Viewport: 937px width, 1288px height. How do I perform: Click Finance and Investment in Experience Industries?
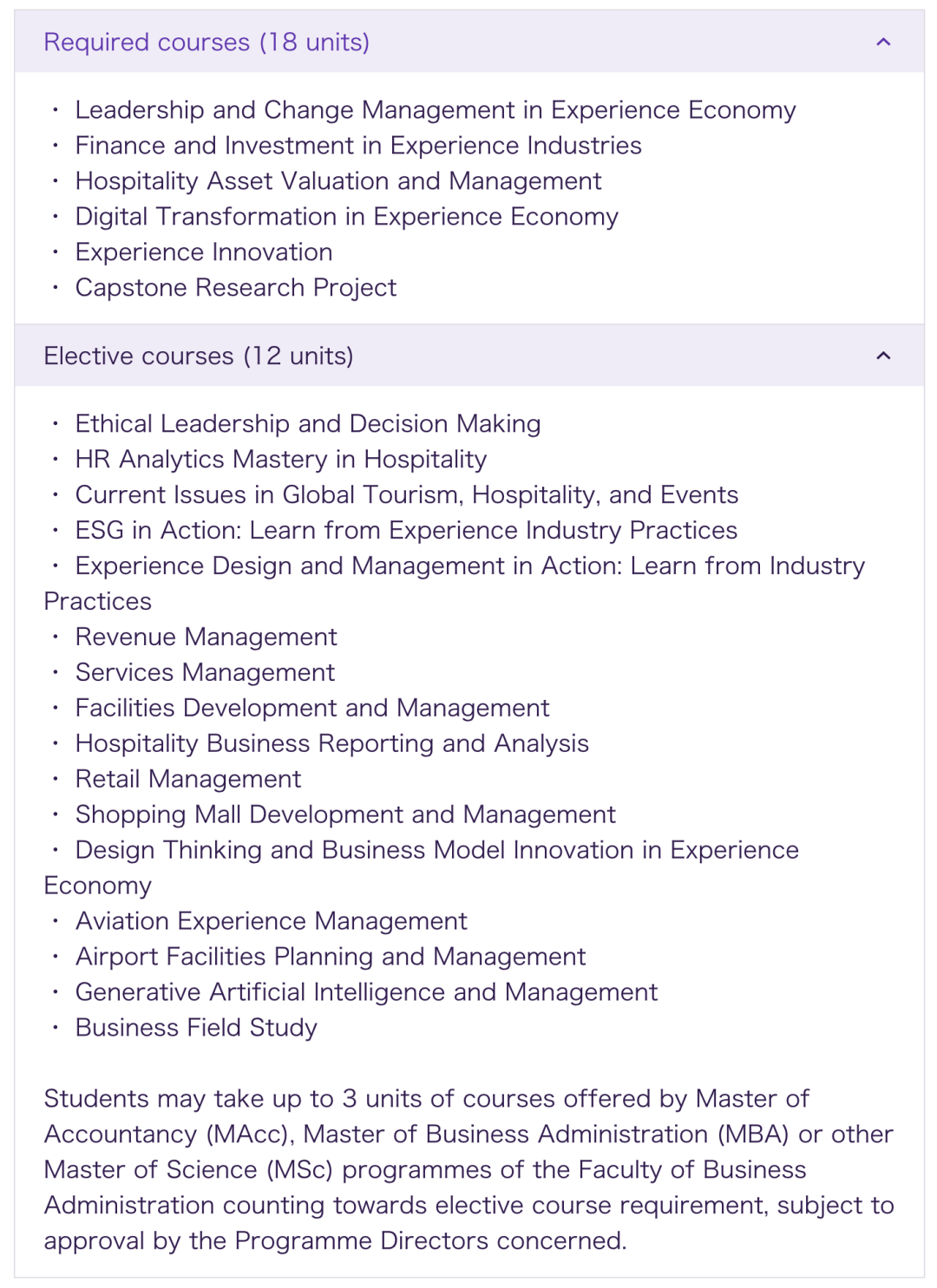[357, 146]
